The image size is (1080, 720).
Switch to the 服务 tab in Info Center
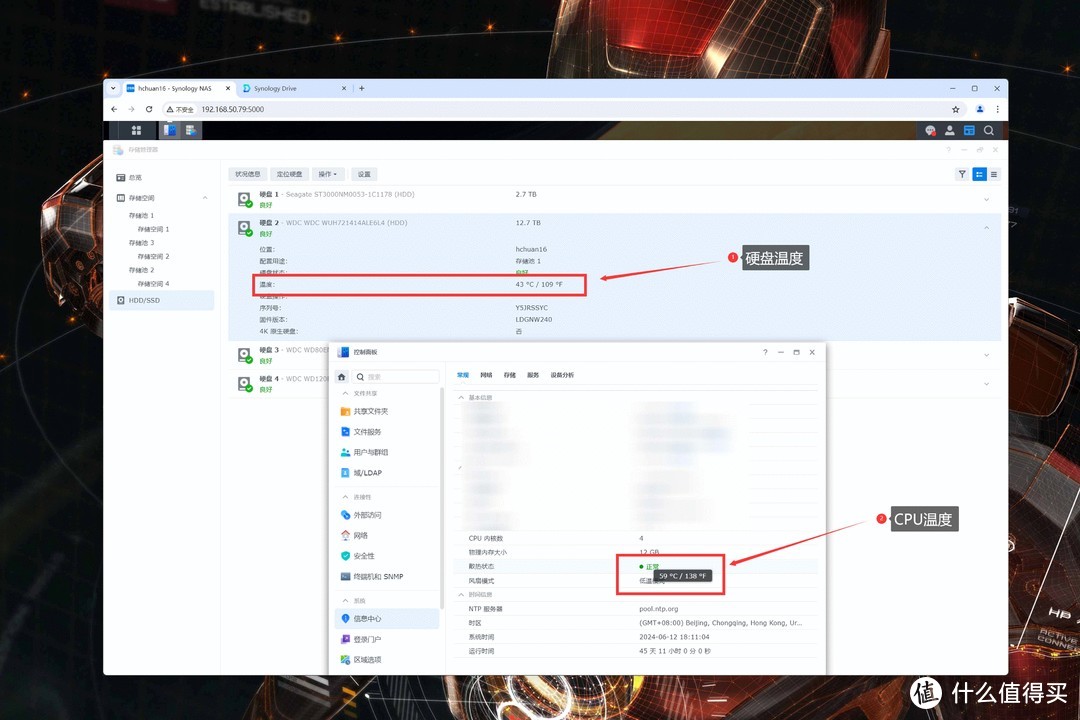pyautogui.click(x=533, y=376)
